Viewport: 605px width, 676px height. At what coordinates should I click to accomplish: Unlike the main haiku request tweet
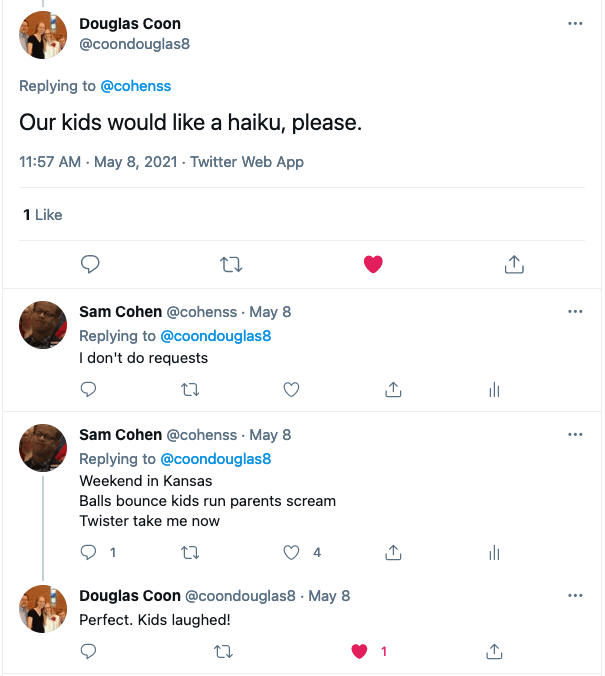tap(372, 265)
